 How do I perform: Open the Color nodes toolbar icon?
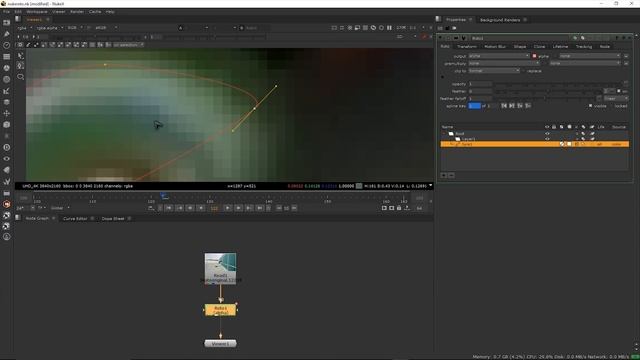pyautogui.click(x=7, y=68)
